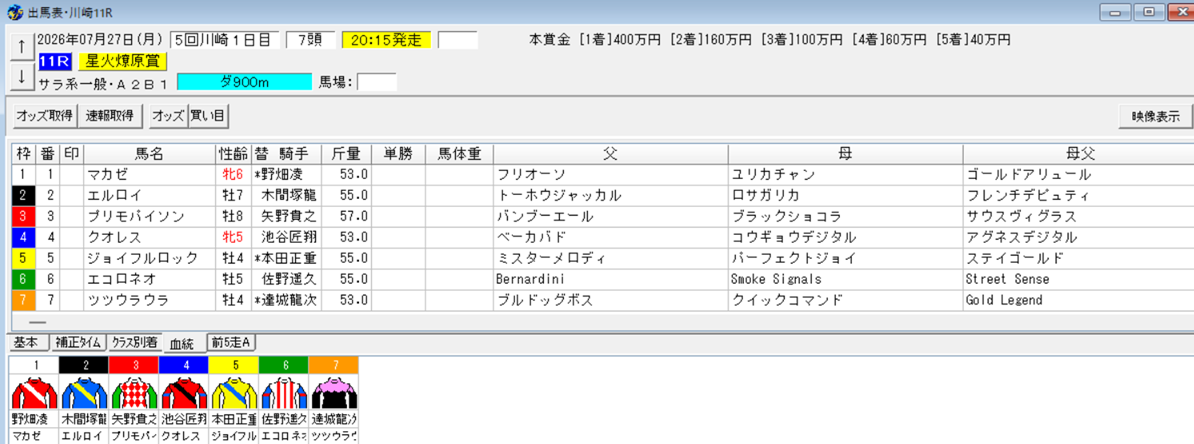
Task: Click broodmare sire Street Sense cell
Action: pos(1077,279)
